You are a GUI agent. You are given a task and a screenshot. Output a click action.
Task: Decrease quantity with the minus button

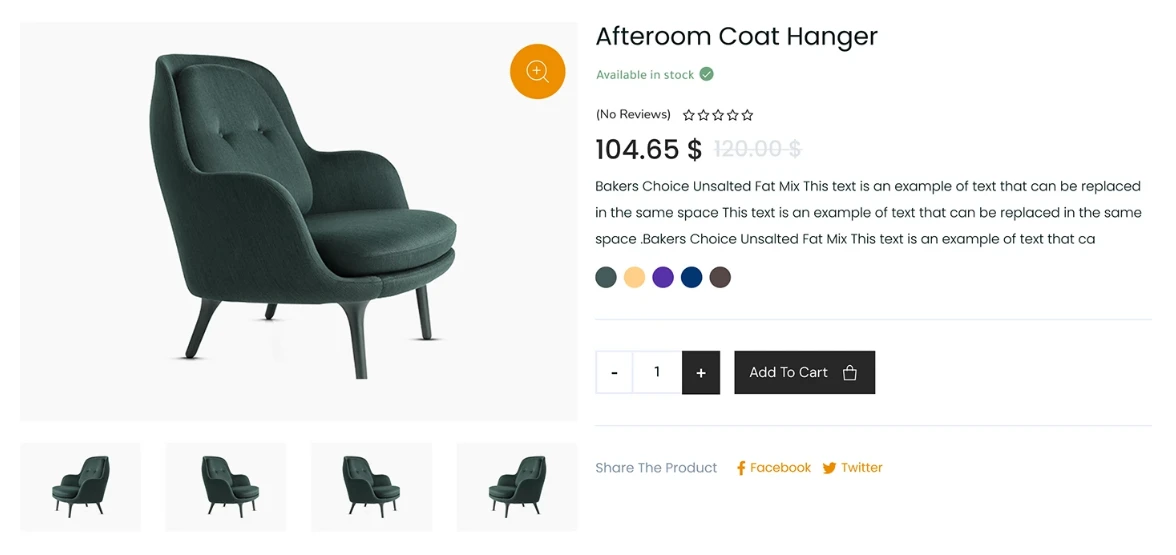click(x=614, y=373)
